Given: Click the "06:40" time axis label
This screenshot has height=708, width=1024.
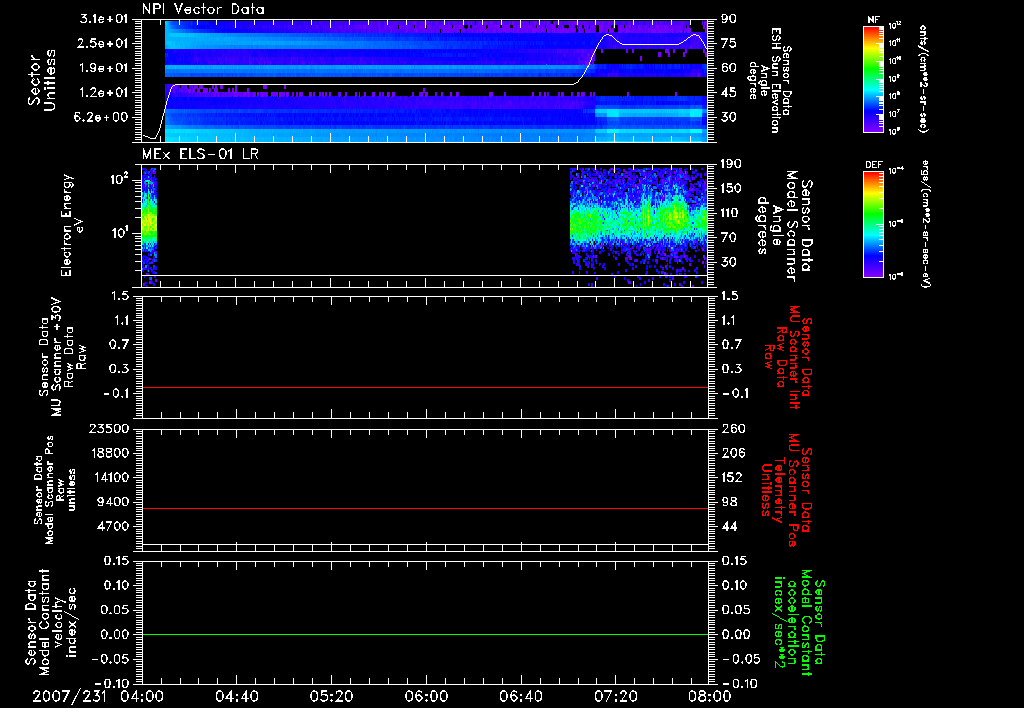Looking at the screenshot, I should tap(520, 696).
